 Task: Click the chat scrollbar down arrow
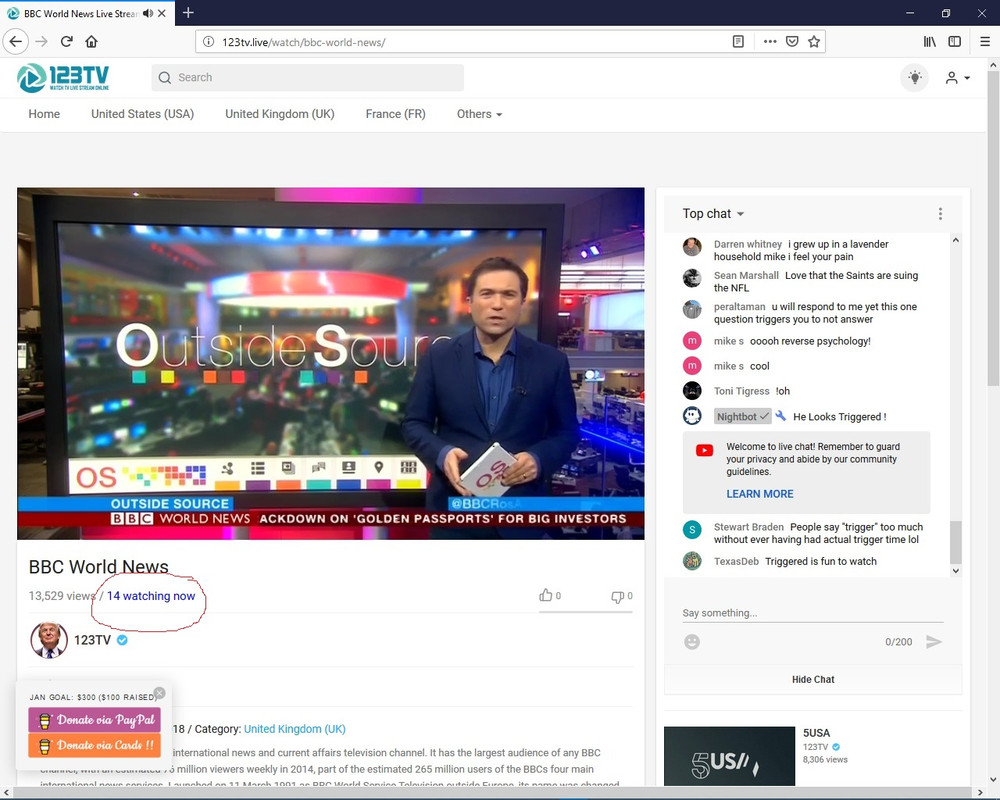[955, 571]
